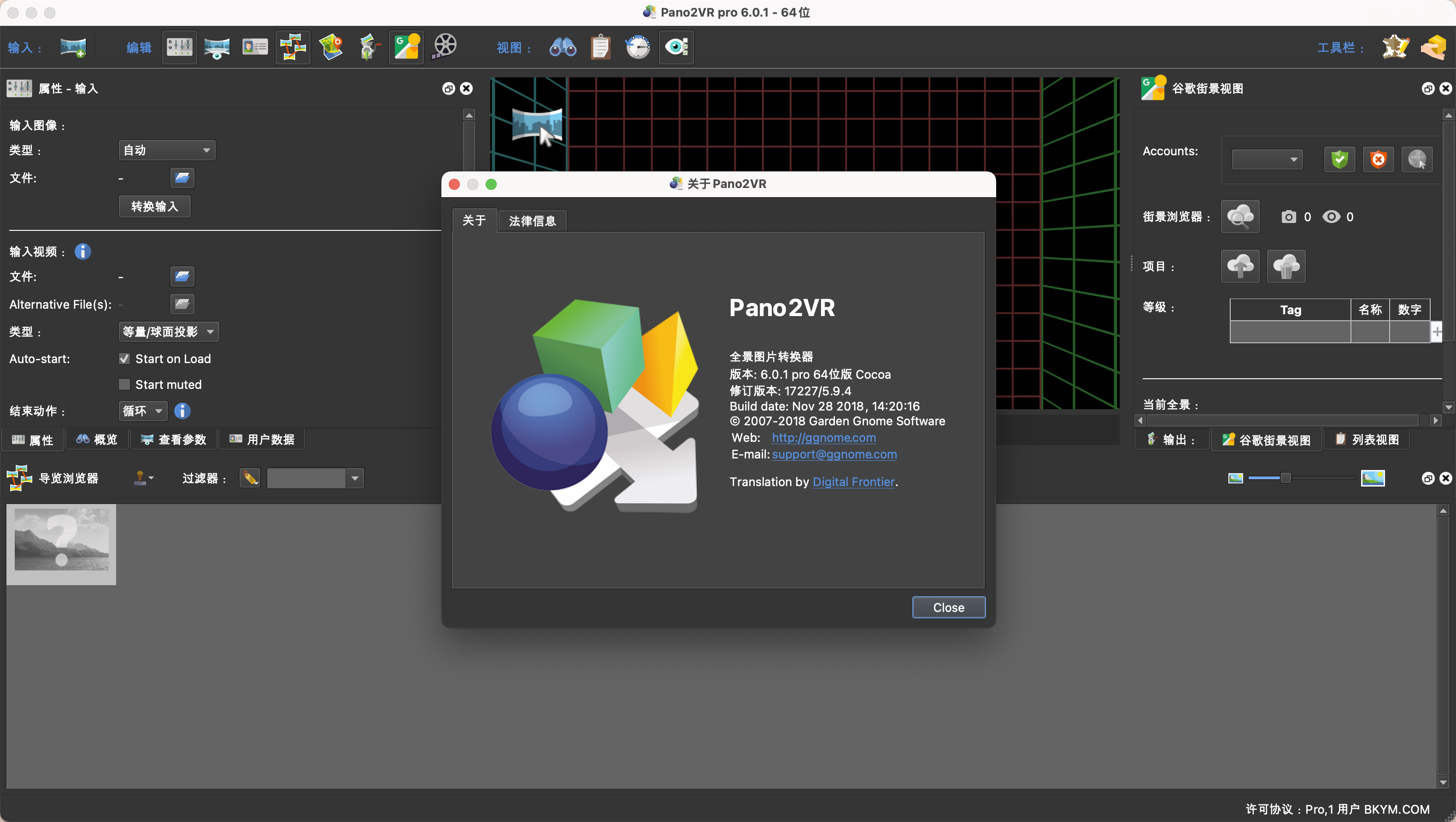Open the List View clipboard toolbar icon
Screen dimensions: 1456x822
pyautogui.click(x=601, y=47)
